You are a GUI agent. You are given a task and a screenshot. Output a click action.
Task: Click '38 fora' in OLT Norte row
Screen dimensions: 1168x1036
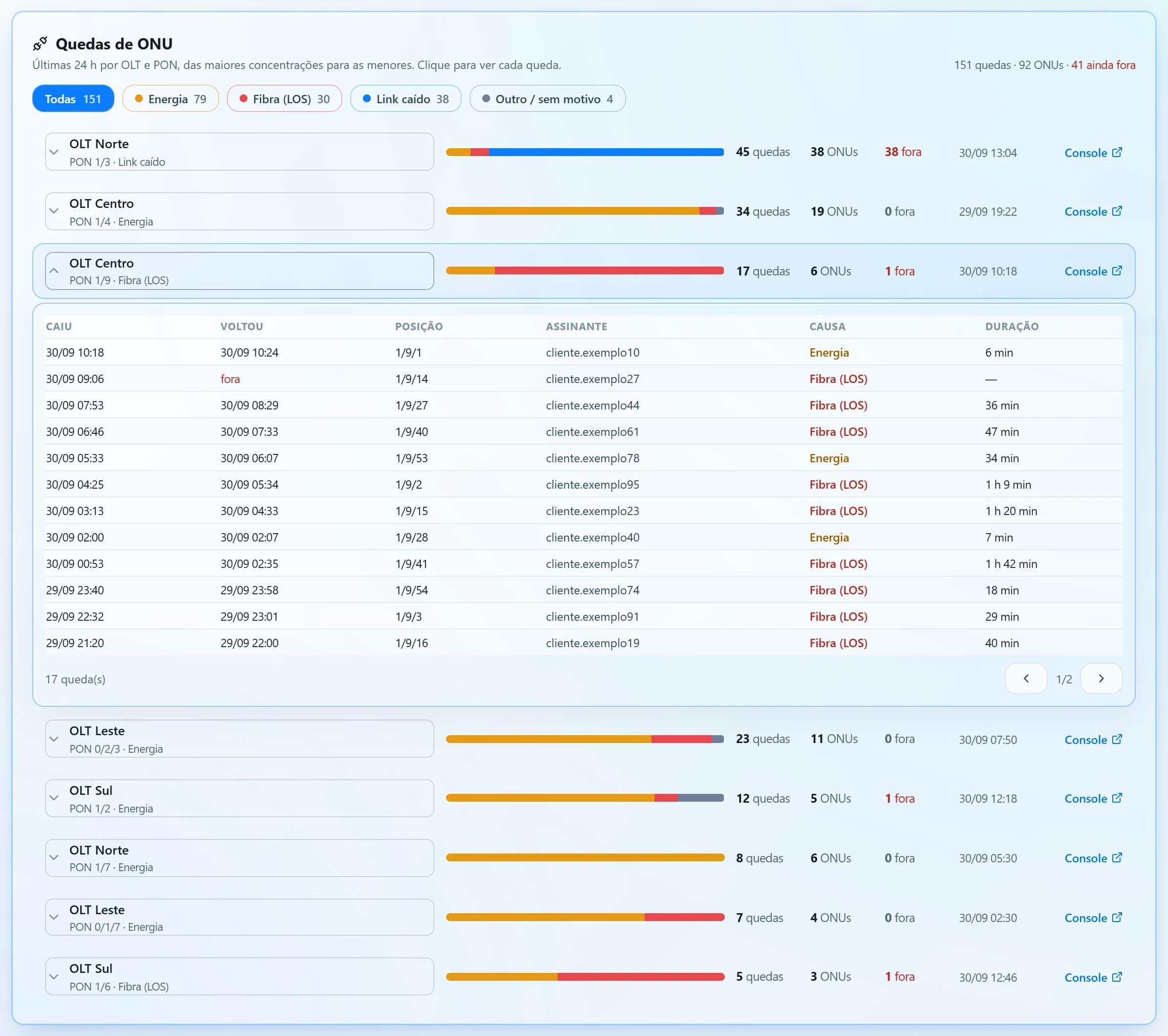pyautogui.click(x=903, y=152)
